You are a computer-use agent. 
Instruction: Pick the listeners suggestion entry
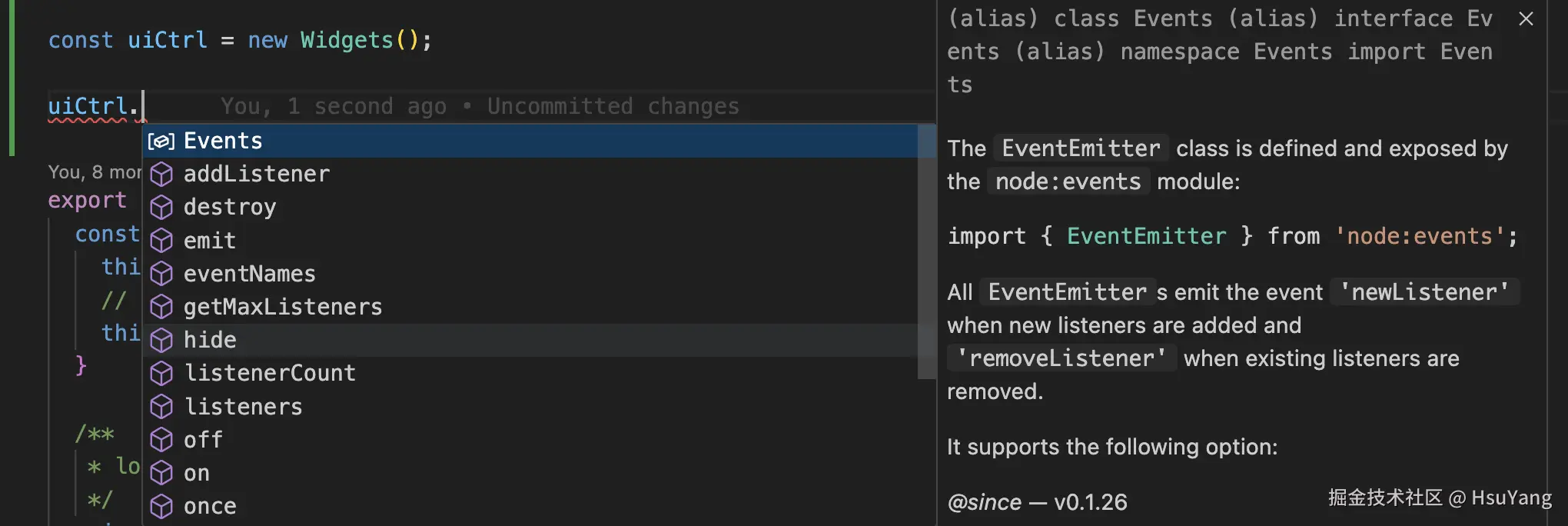(x=244, y=407)
